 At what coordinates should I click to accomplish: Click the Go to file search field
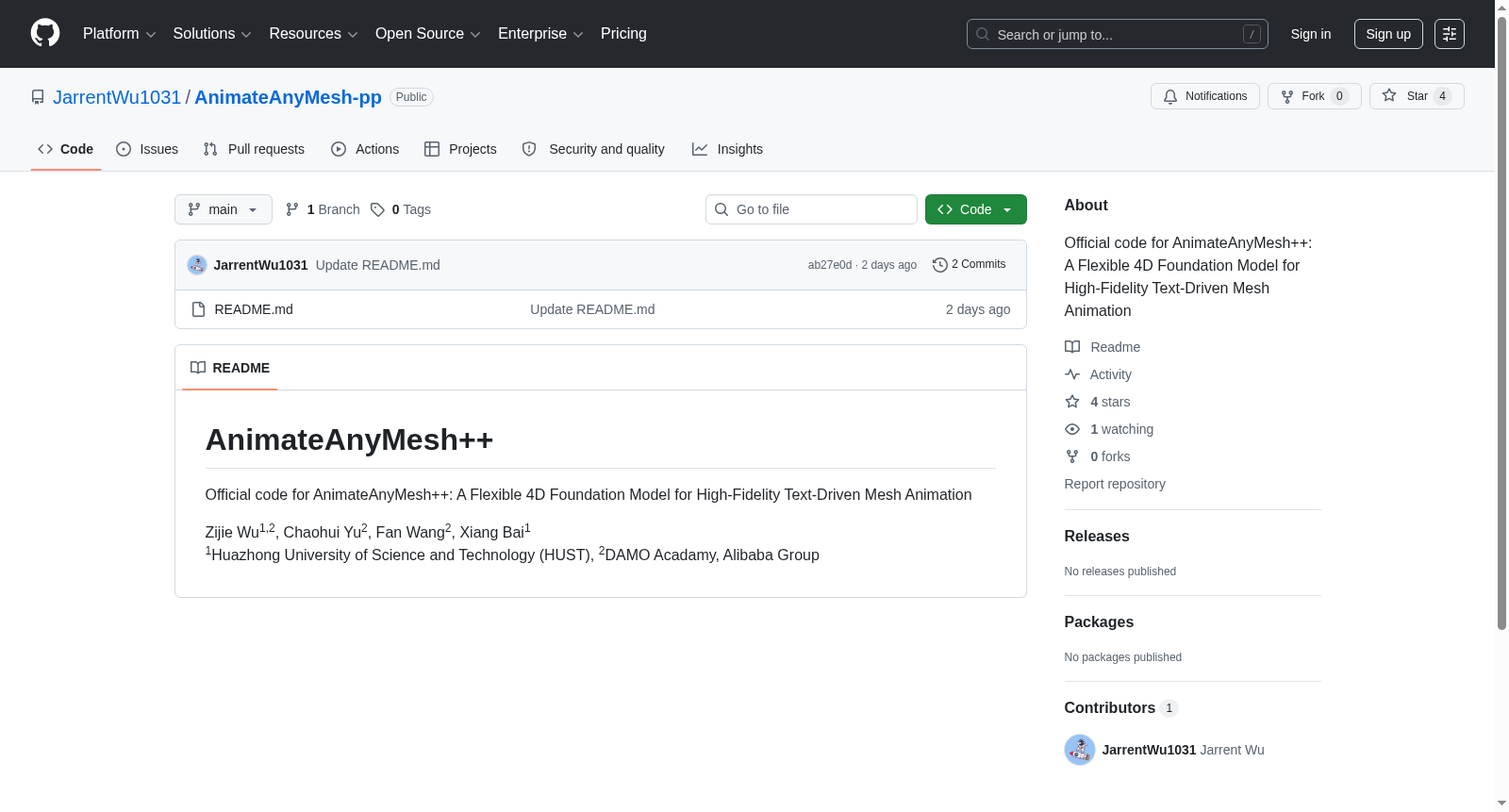pos(811,209)
